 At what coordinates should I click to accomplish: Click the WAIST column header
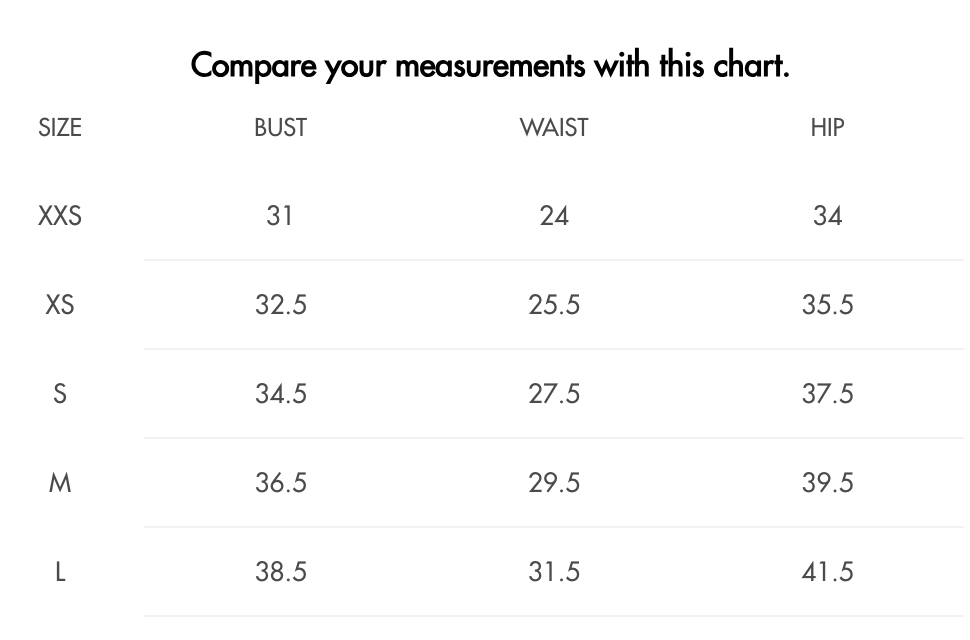[x=554, y=127]
